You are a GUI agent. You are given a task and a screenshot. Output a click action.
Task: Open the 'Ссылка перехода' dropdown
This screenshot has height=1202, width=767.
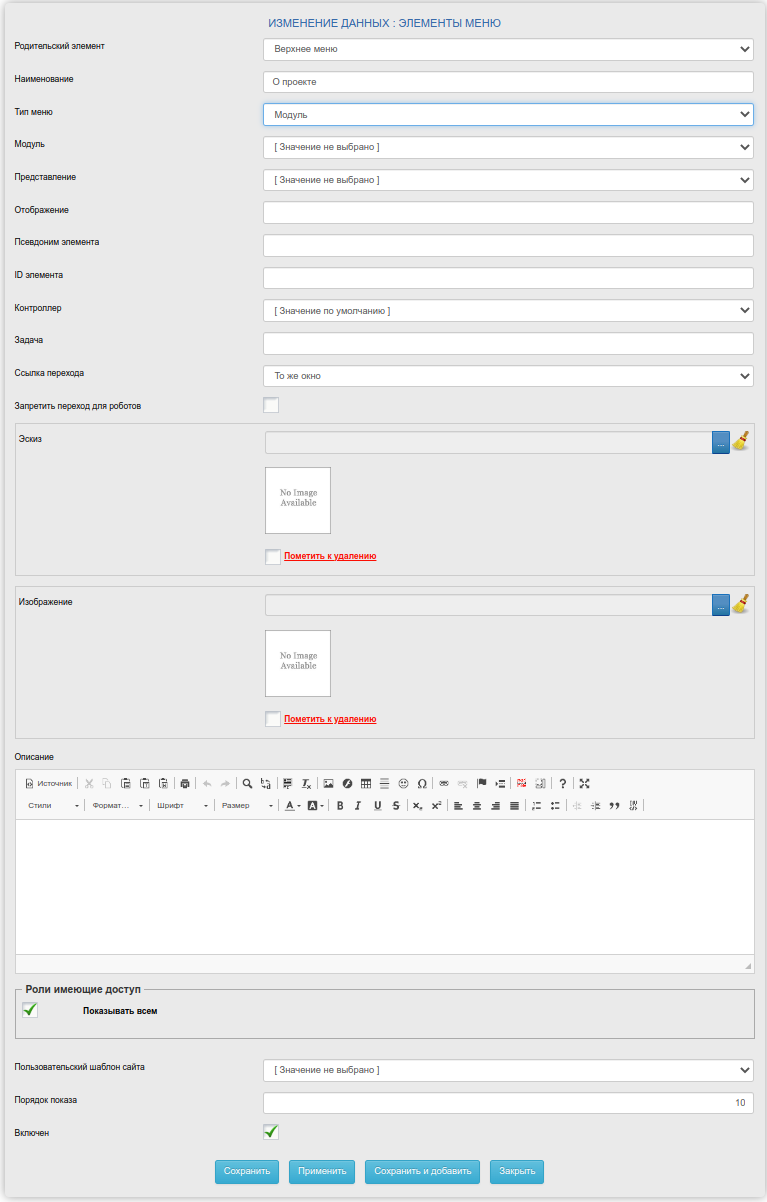pyautogui.click(x=508, y=376)
